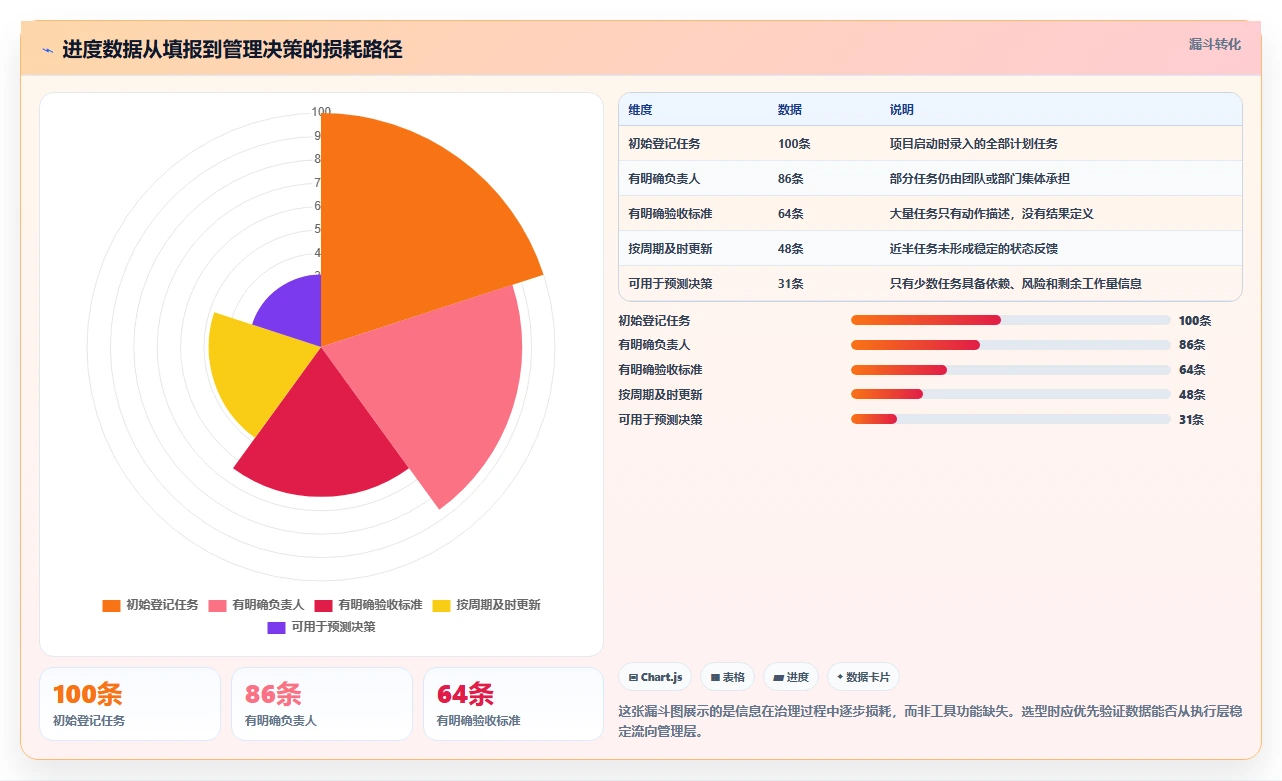1282x781 pixels.
Task: Click the 按周期及时更新 progress bar
Action: 1010,394
